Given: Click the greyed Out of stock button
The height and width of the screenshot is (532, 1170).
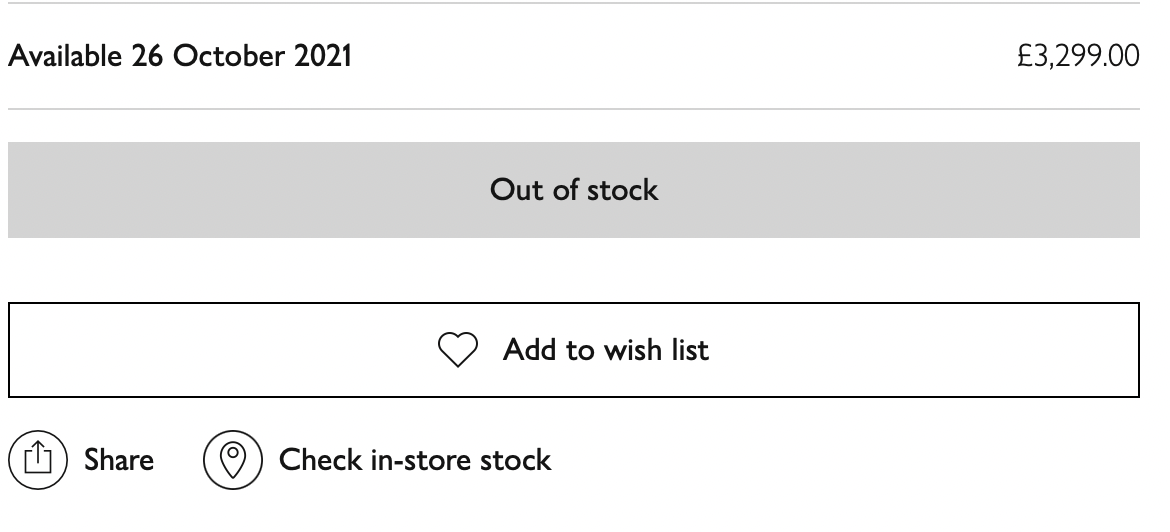Looking at the screenshot, I should click(574, 190).
